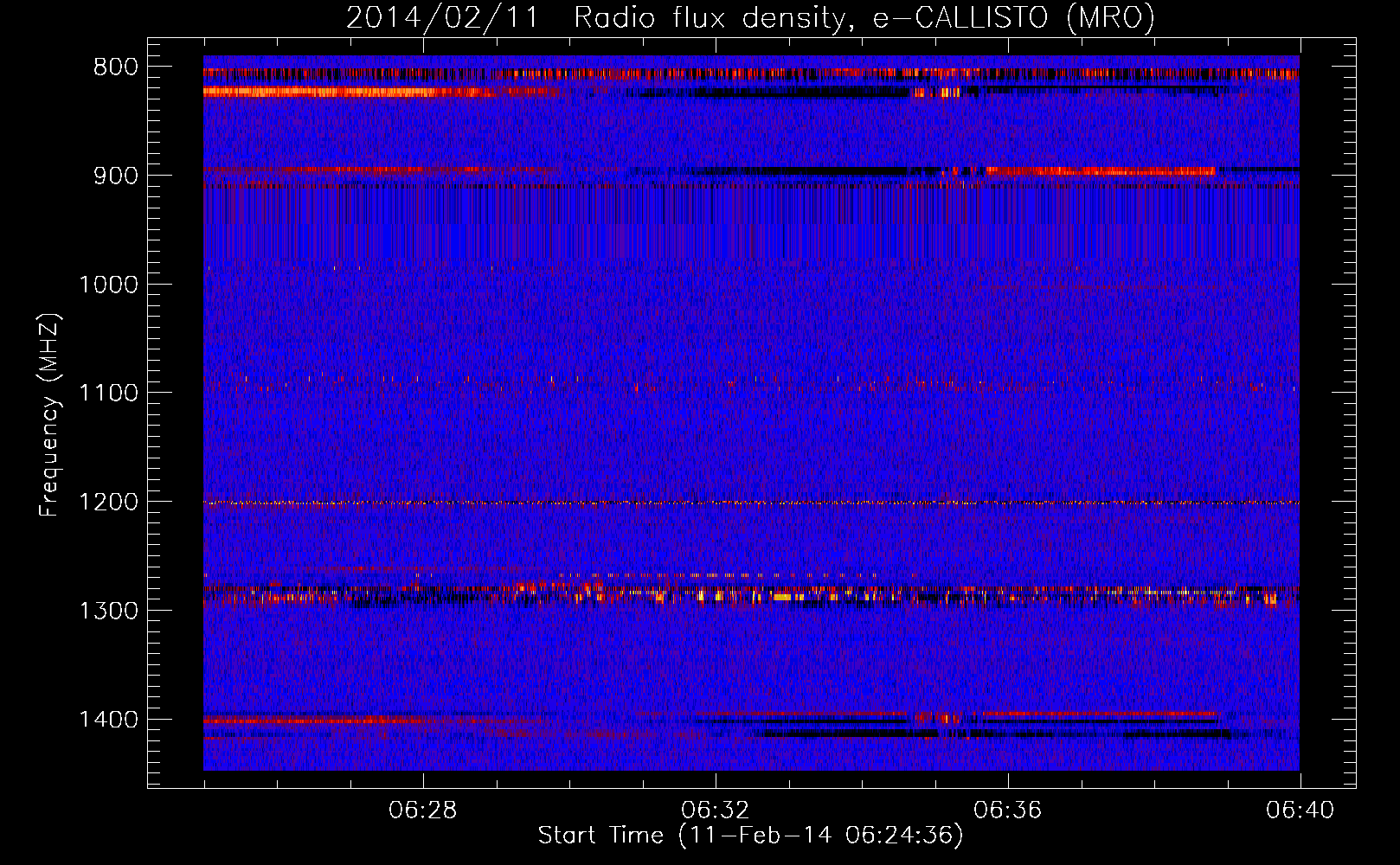Image resolution: width=1400 pixels, height=865 pixels.
Task: Click the bright red band near 820 MHz
Action: 381,91
